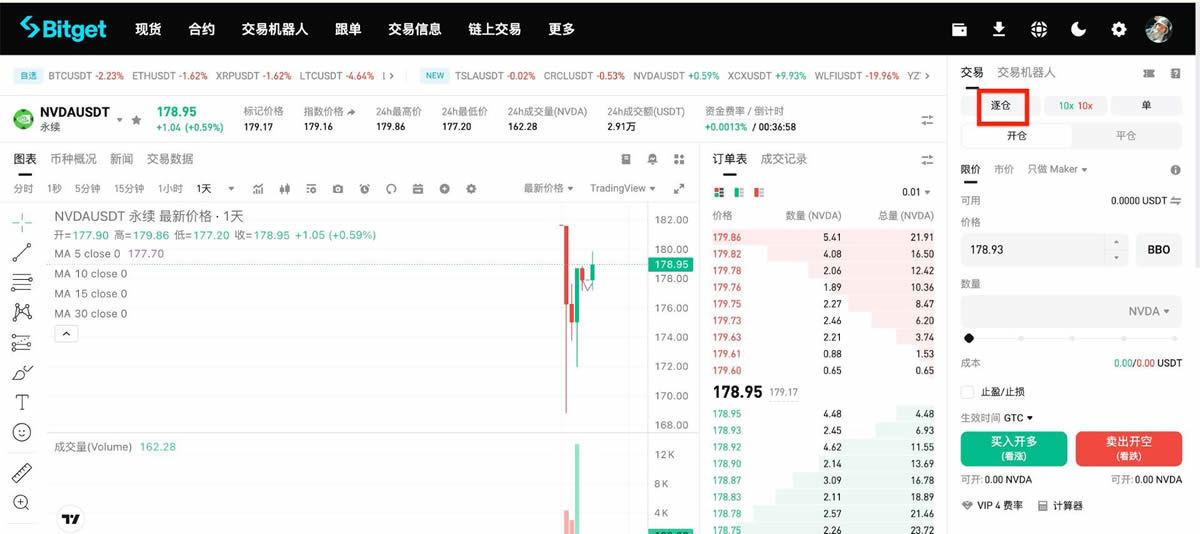Select the text annotation tool
The height and width of the screenshot is (534, 1200).
tap(22, 402)
